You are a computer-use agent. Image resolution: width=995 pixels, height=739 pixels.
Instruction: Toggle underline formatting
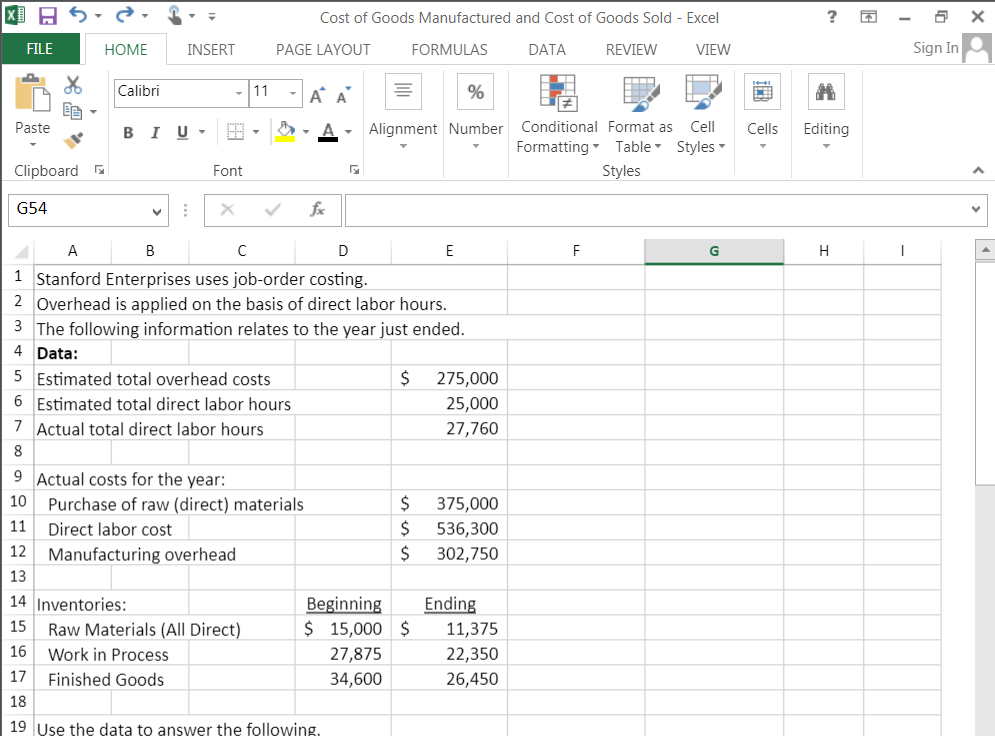tap(182, 132)
